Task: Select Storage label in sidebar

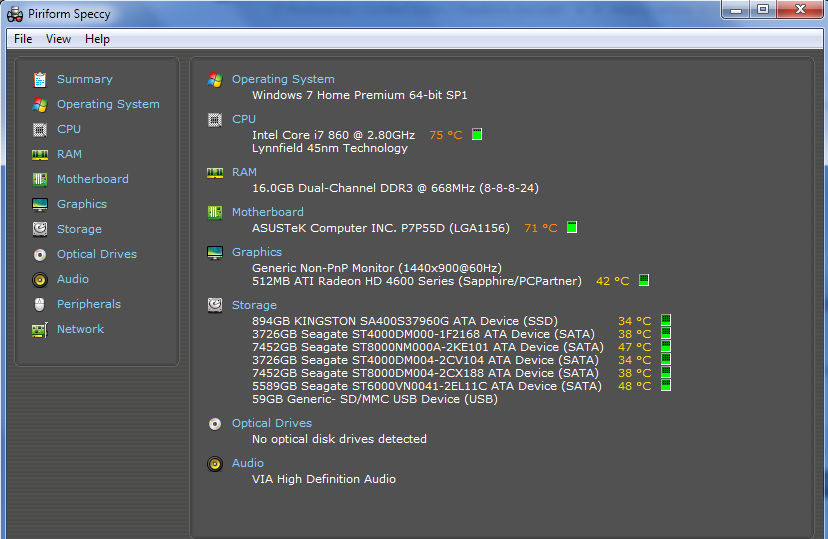Action: (79, 229)
